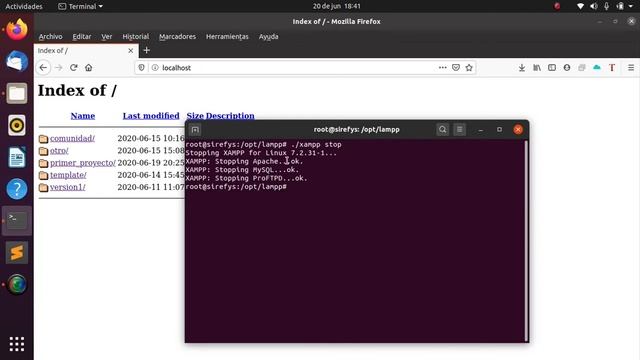Open a new Firefox tab

(147, 50)
